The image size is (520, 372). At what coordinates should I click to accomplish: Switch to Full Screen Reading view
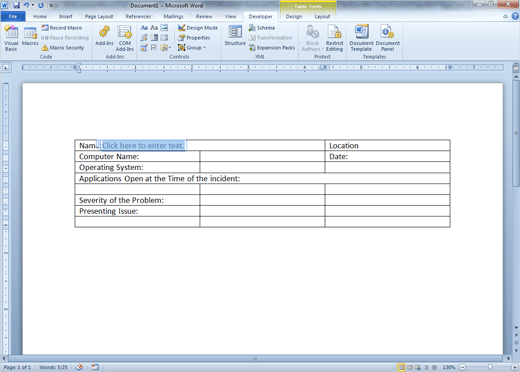click(410, 367)
